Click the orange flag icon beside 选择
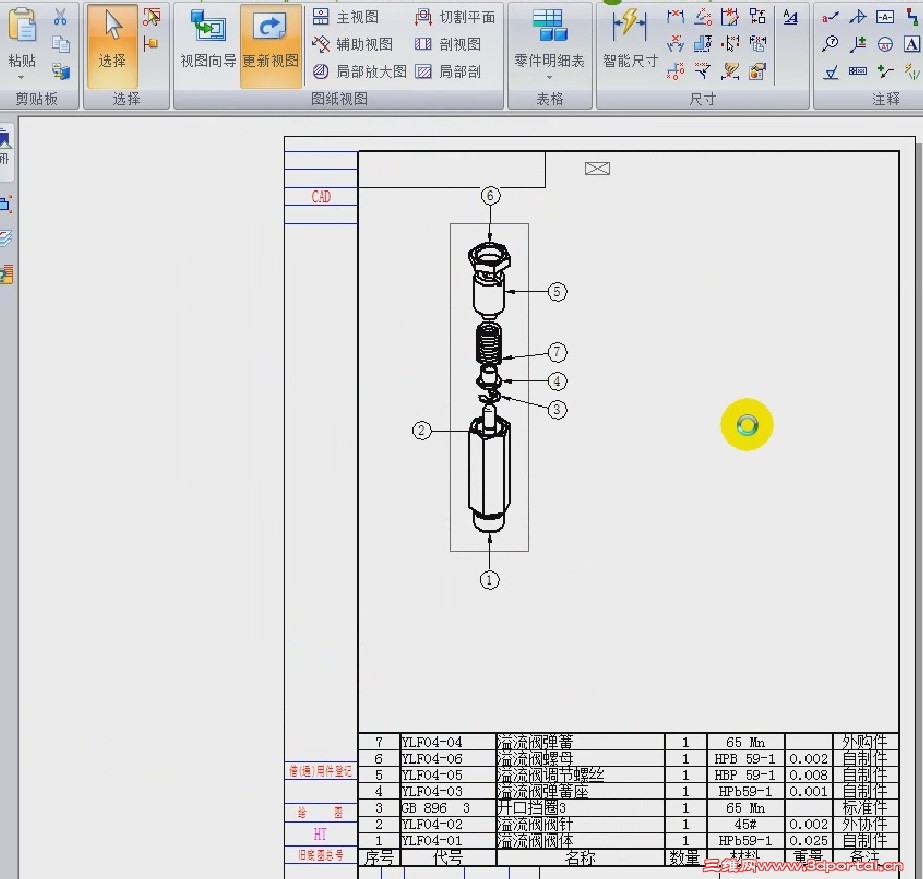Viewport: 923px width, 879px height. [x=151, y=44]
